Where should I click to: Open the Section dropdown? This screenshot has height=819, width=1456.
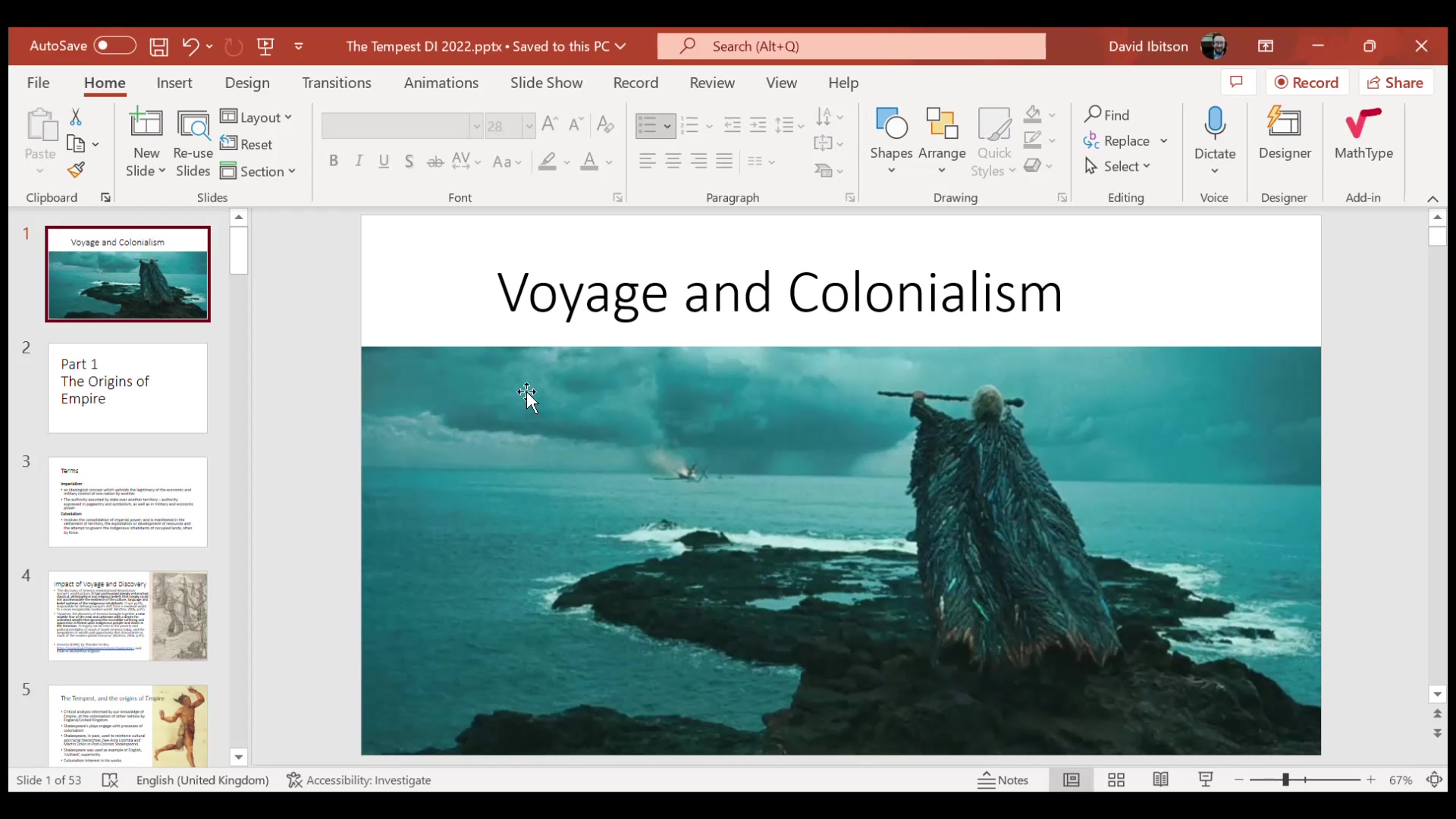pos(259,171)
